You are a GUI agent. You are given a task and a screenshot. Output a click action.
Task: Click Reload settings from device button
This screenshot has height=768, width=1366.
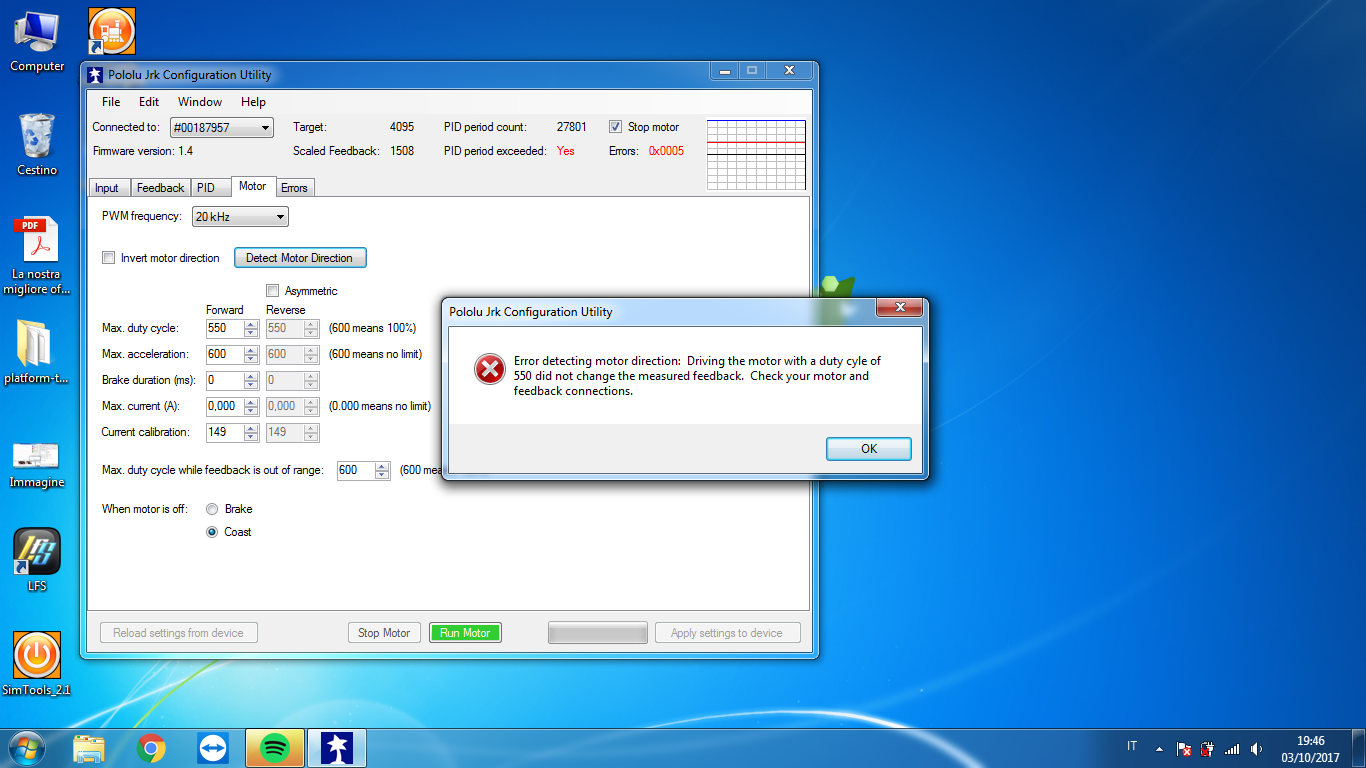pyautogui.click(x=178, y=633)
